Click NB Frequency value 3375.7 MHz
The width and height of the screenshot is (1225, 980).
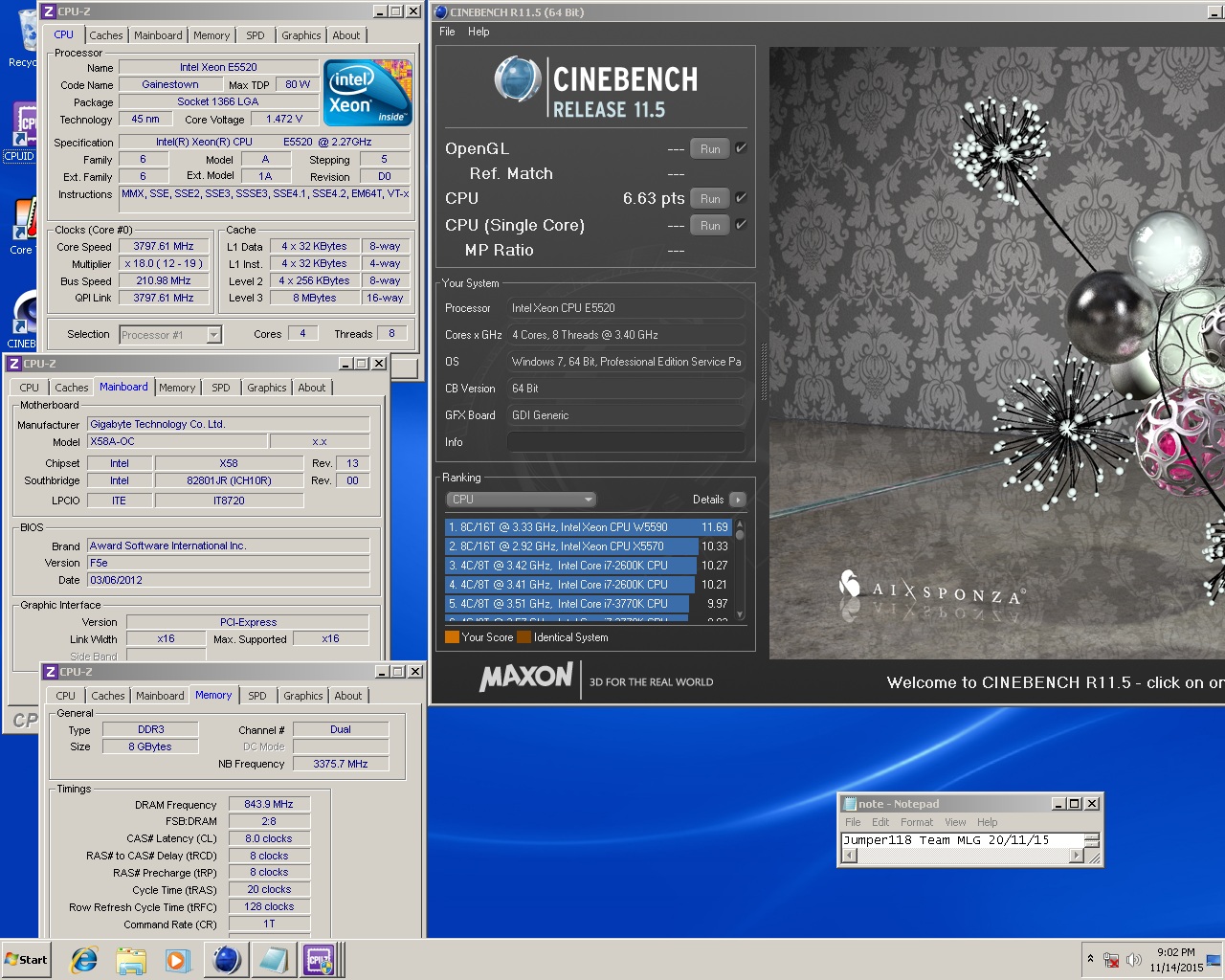click(x=341, y=764)
